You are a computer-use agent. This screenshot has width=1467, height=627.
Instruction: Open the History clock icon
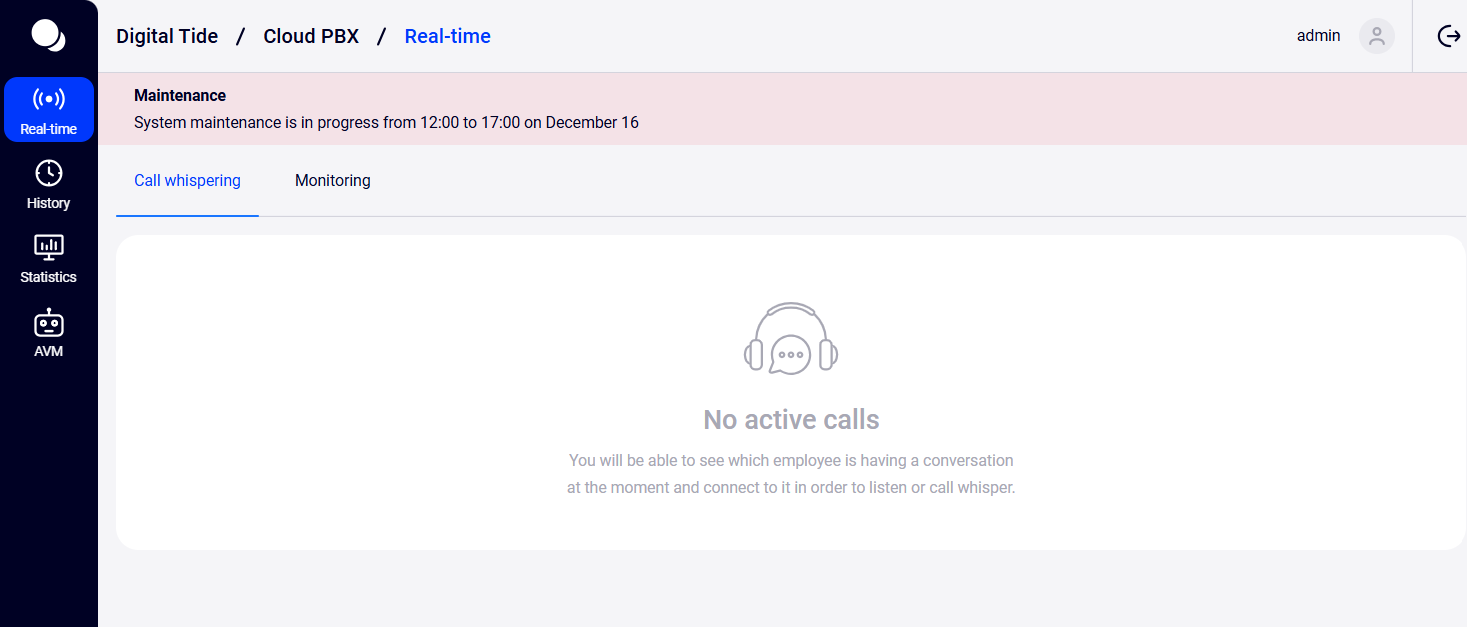click(48, 173)
